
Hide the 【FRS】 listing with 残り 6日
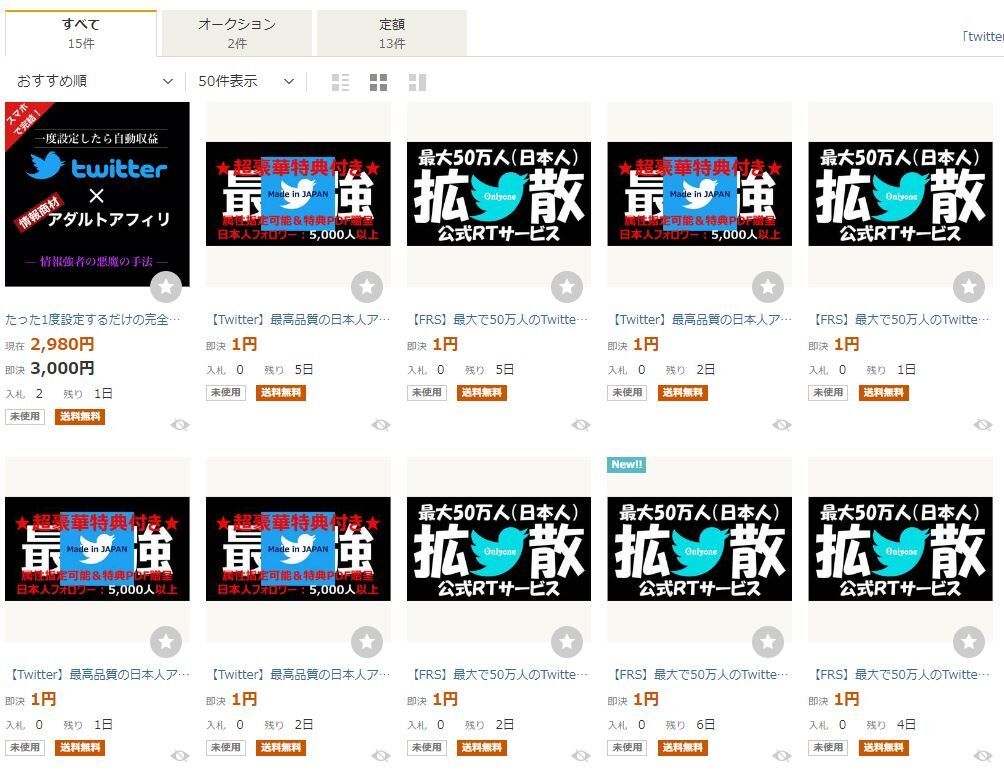pos(782,756)
